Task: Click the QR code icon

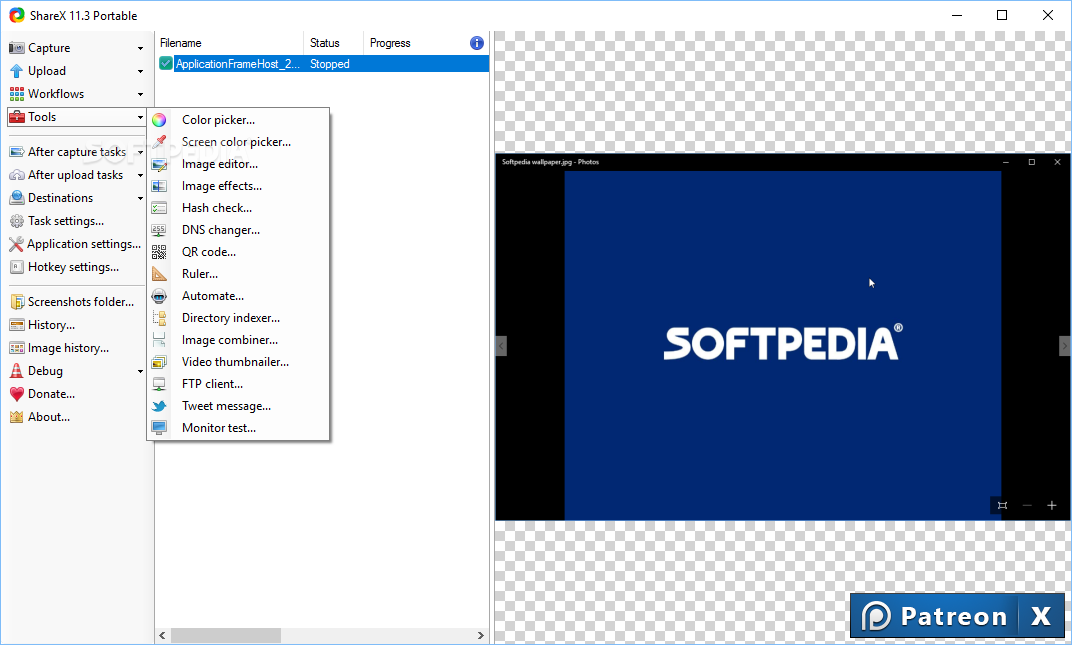Action: (159, 252)
